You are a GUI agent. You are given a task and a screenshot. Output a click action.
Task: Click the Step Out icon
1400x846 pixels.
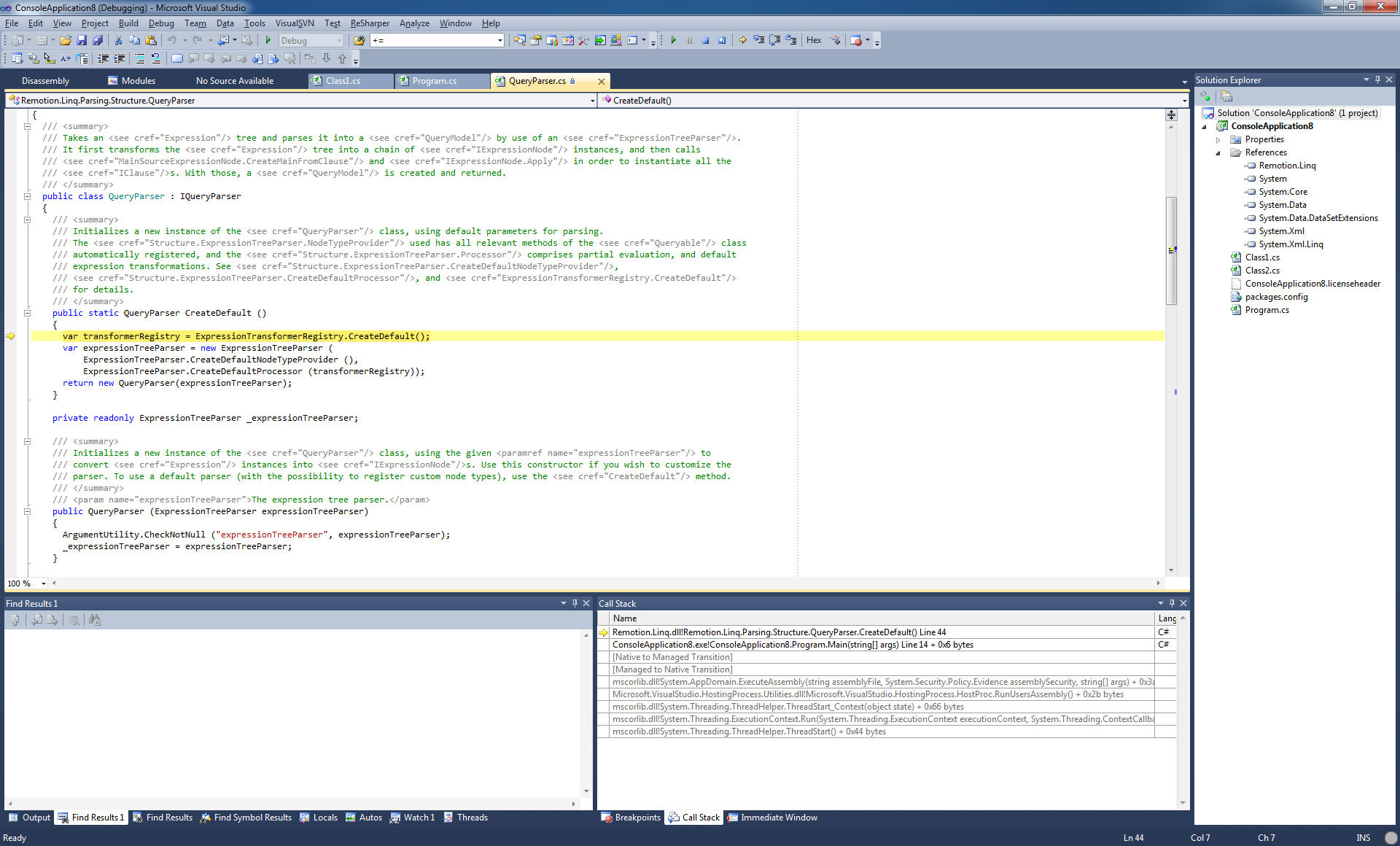[x=791, y=41]
